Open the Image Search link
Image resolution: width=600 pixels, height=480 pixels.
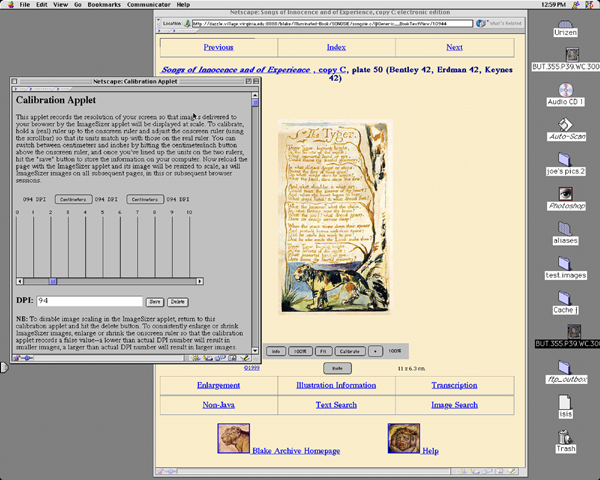coord(454,405)
